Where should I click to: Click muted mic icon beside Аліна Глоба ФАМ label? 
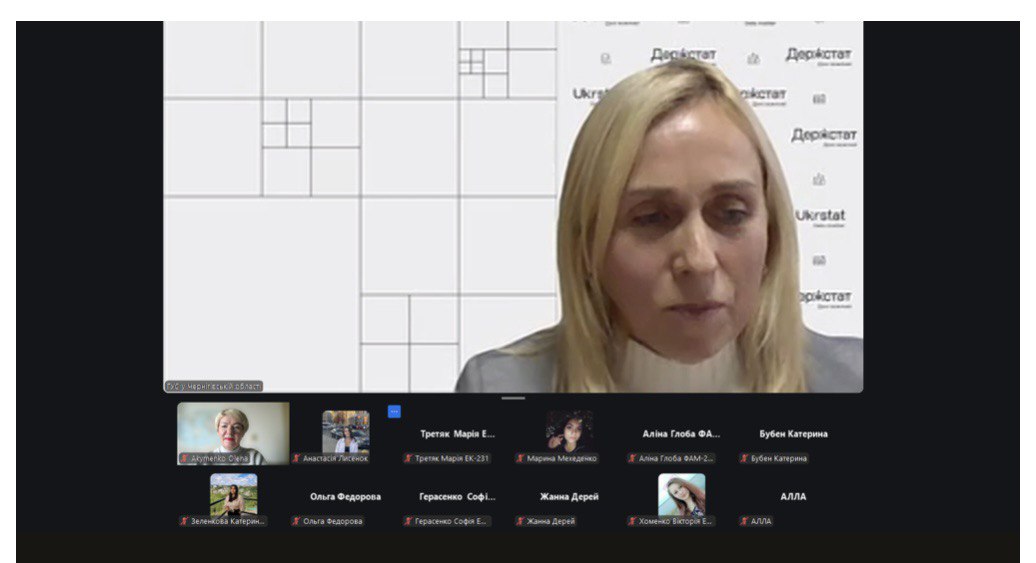coord(632,458)
